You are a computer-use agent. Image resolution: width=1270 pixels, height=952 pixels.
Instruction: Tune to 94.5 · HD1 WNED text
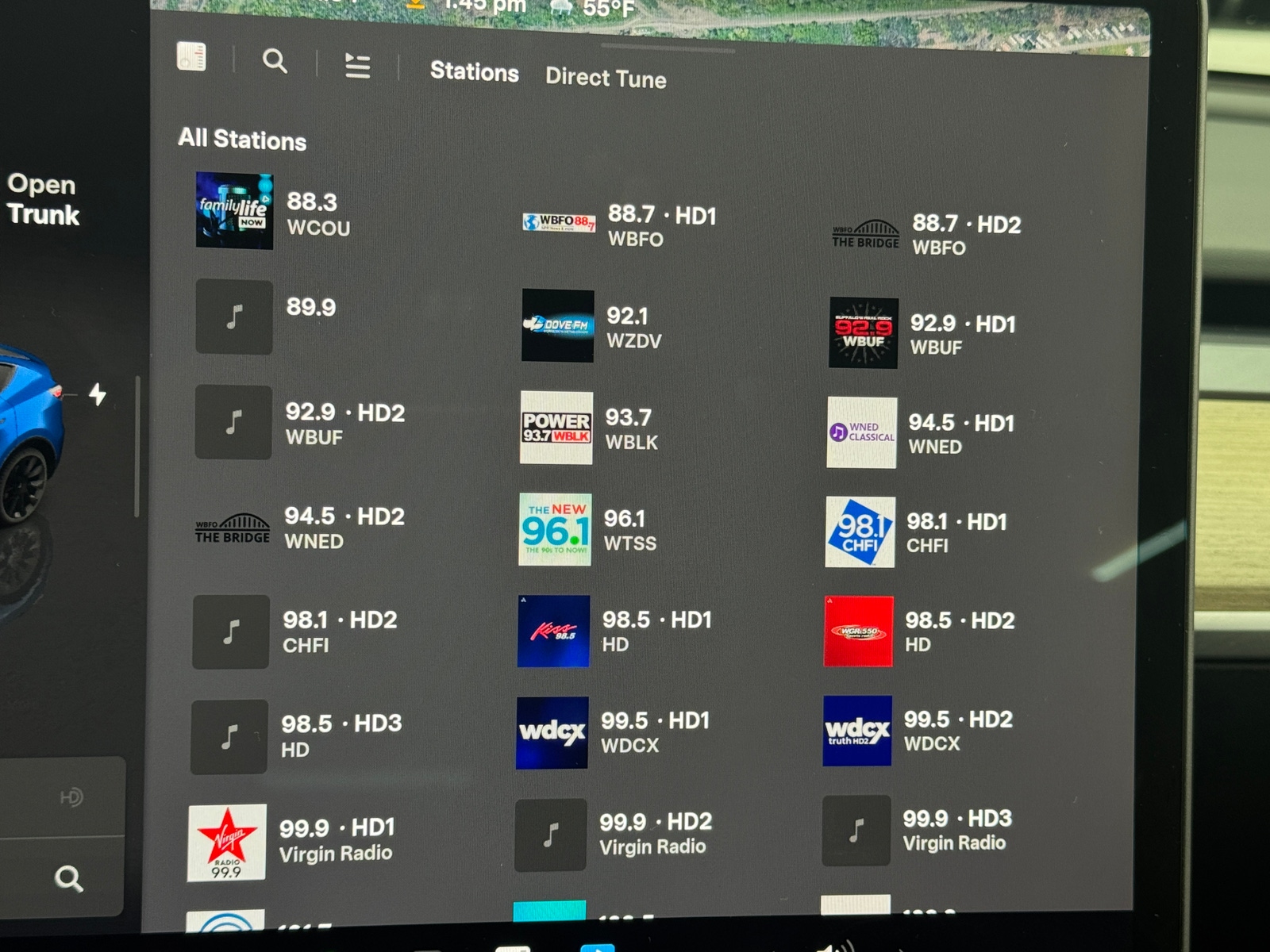[961, 434]
